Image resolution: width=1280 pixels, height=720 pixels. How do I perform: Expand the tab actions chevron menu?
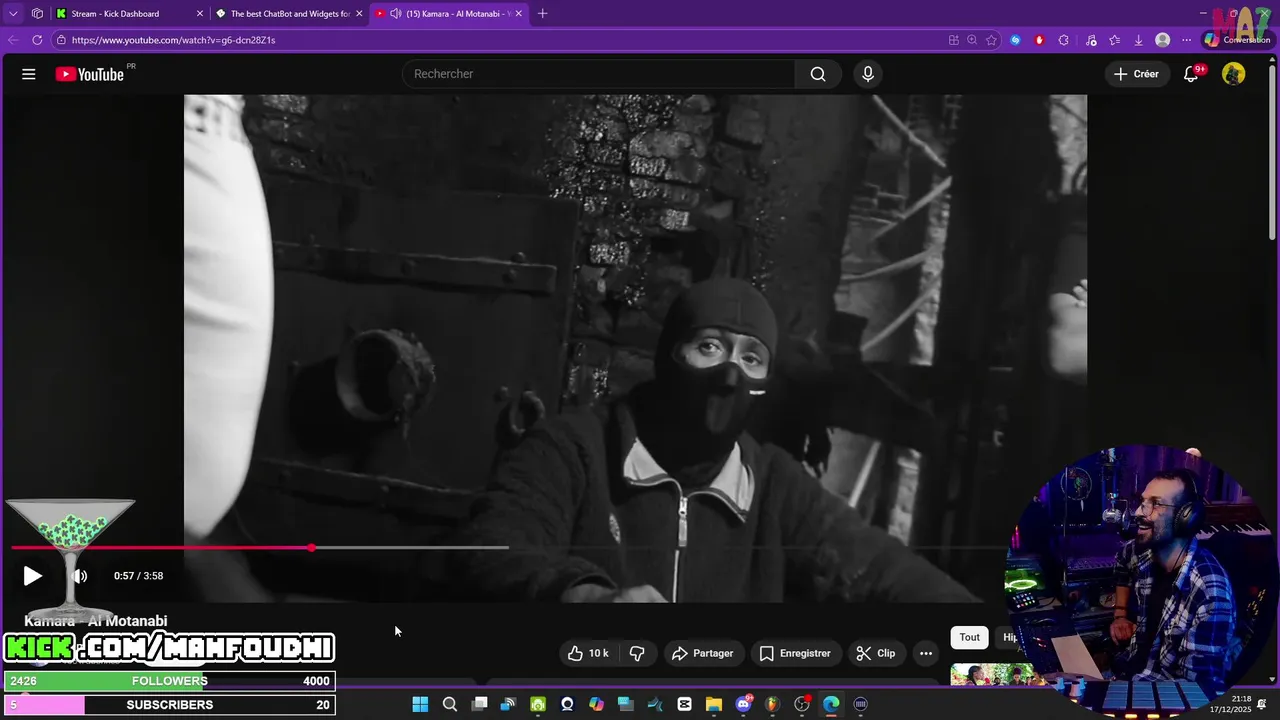pyautogui.click(x=13, y=14)
